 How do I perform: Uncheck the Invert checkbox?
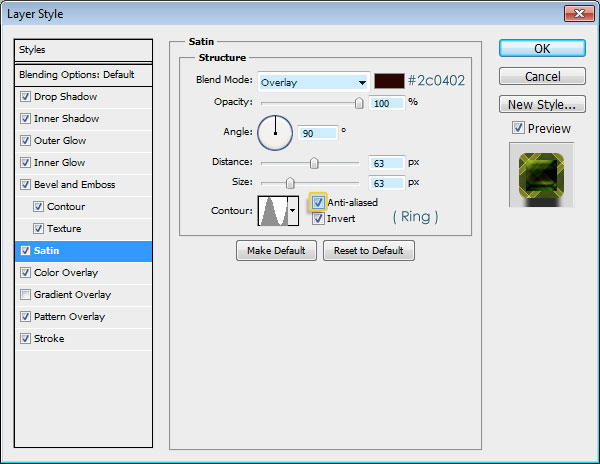(x=318, y=218)
